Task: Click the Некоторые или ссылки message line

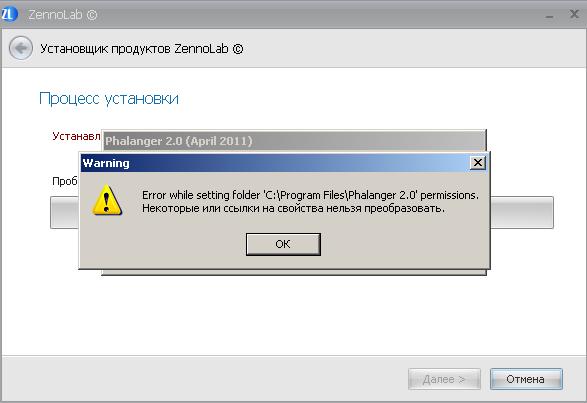Action: (294, 208)
